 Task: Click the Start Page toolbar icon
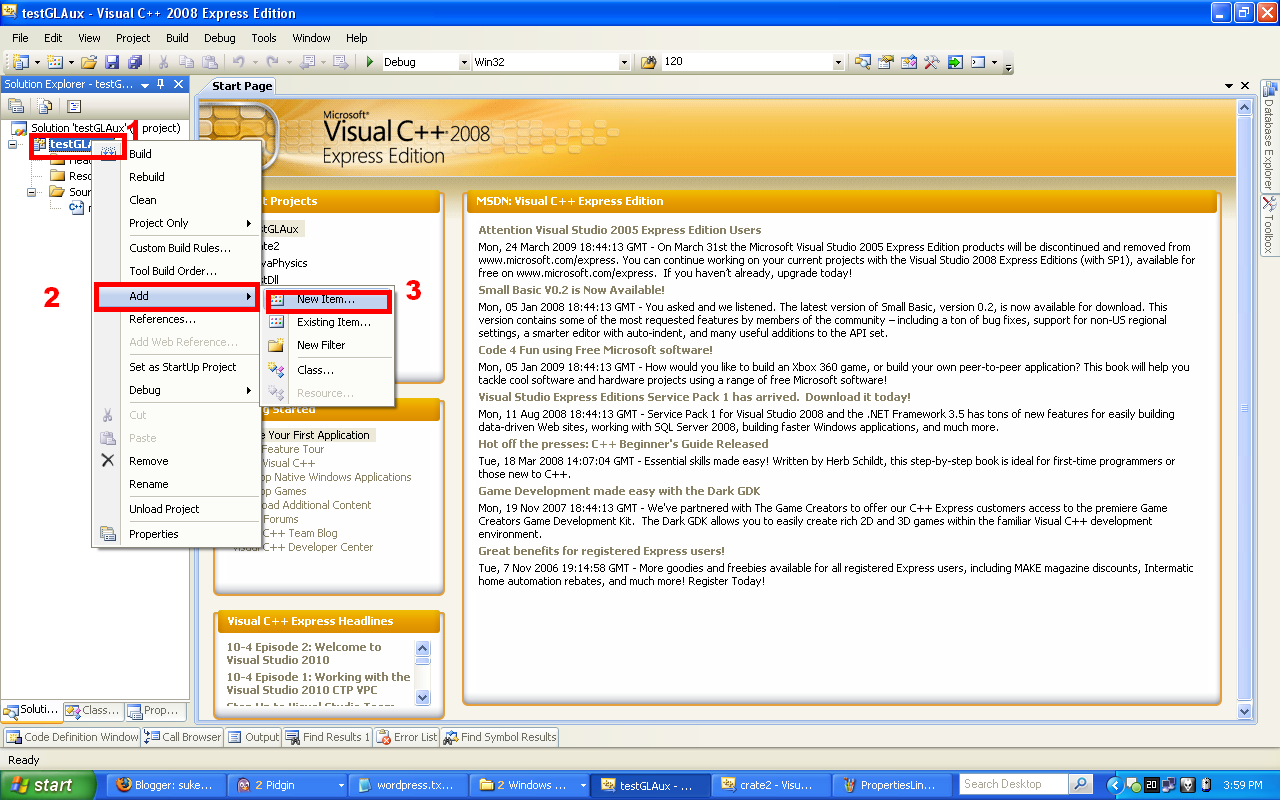point(955,62)
